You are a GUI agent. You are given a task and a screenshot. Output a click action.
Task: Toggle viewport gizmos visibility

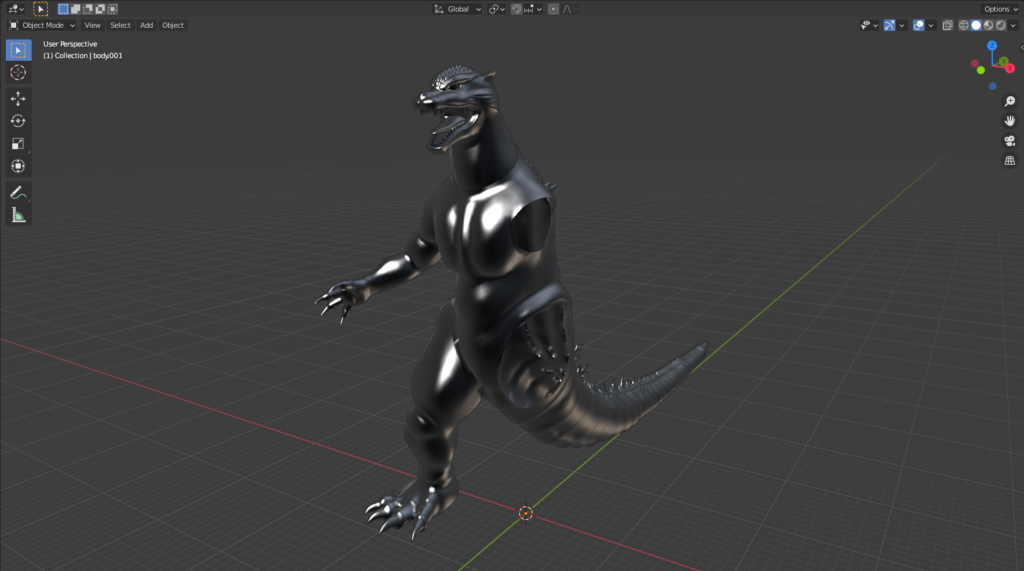click(888, 25)
